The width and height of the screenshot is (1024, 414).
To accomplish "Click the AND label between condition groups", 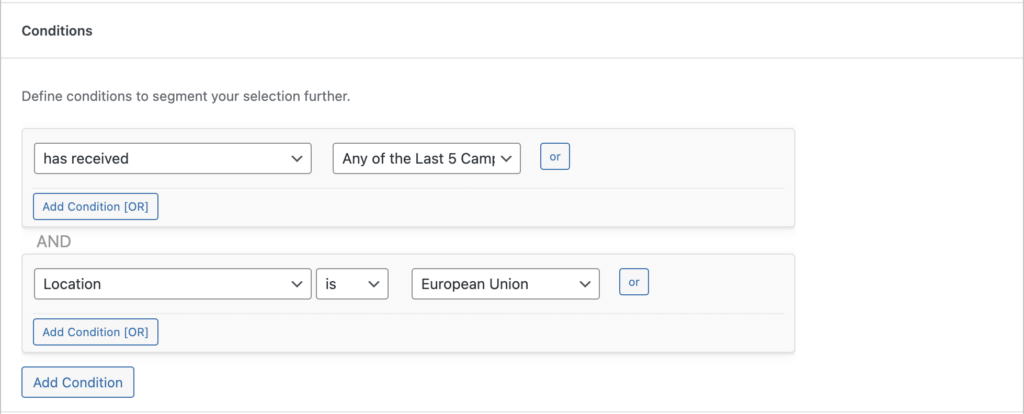I will tap(56, 241).
